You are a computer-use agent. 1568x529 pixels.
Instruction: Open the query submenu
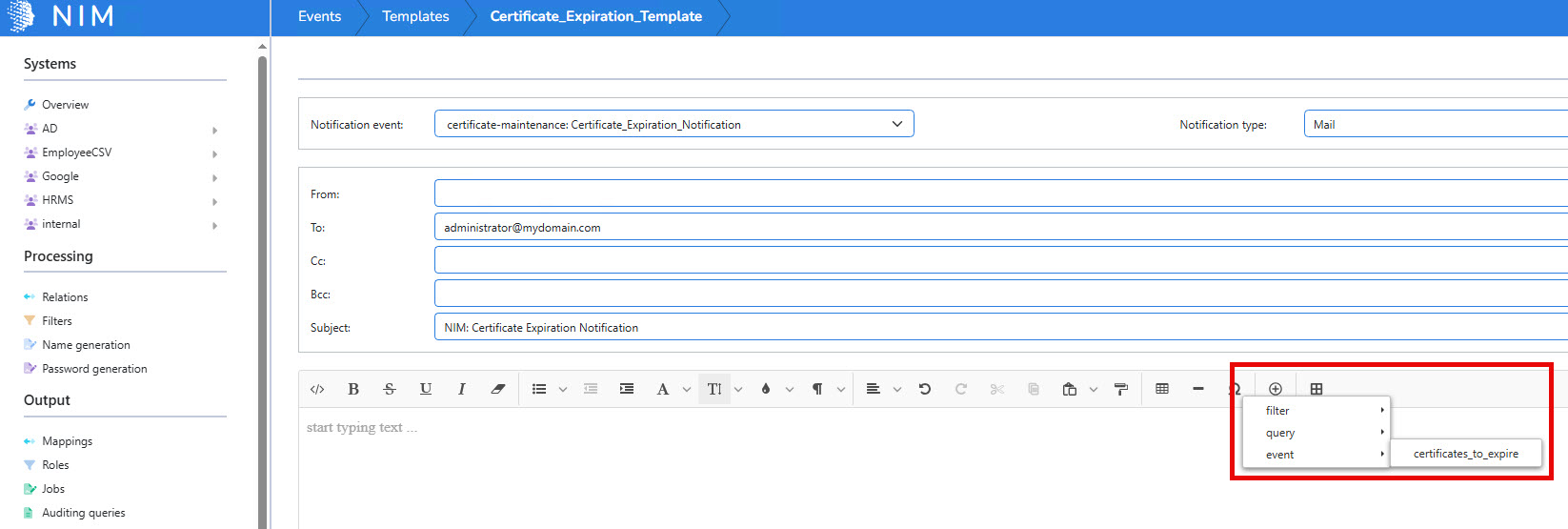tap(1317, 433)
